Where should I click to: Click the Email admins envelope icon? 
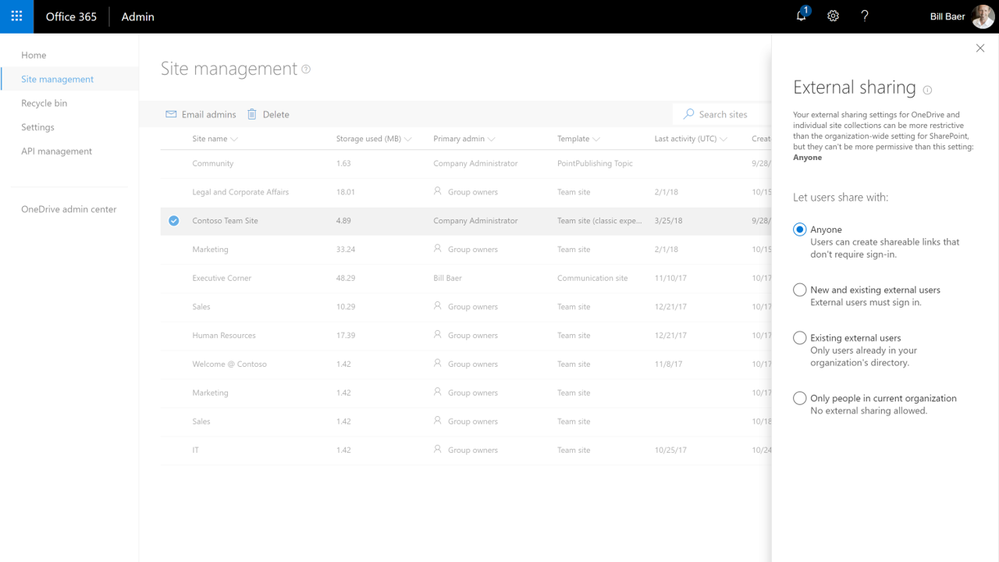[x=171, y=114]
